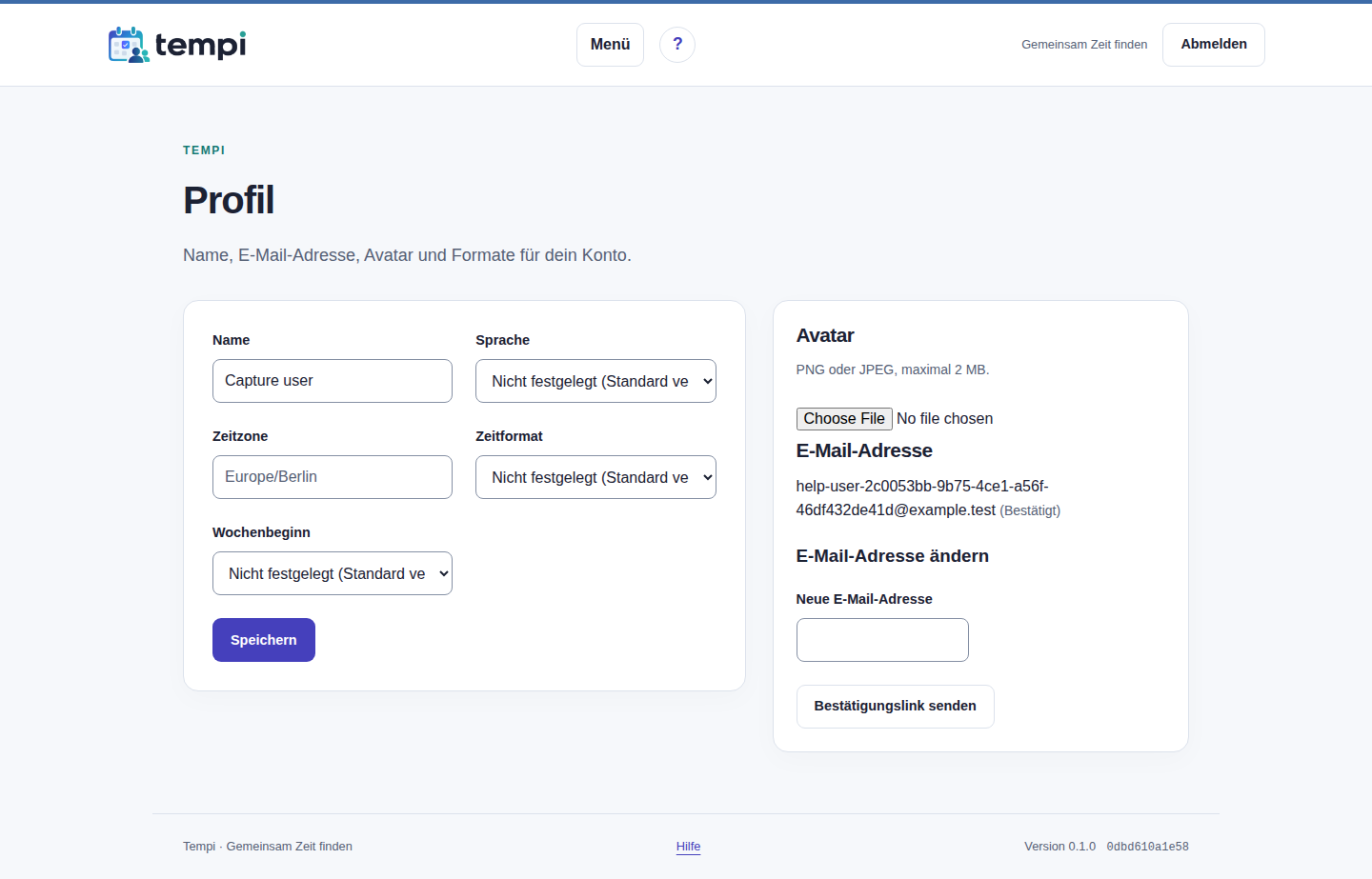Screen dimensions: 1372x879
Task: Open the Wochenbeginn dropdown
Action: pyautogui.click(x=333, y=573)
